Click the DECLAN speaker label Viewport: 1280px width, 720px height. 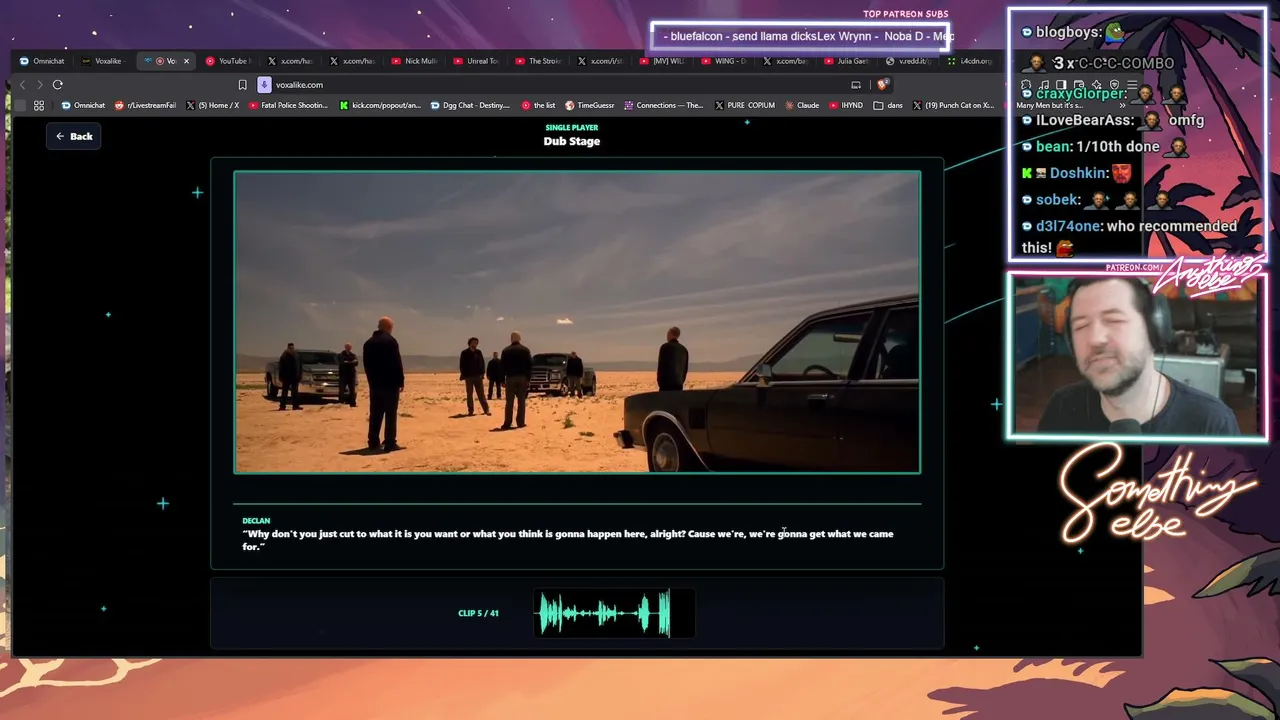tap(256, 521)
